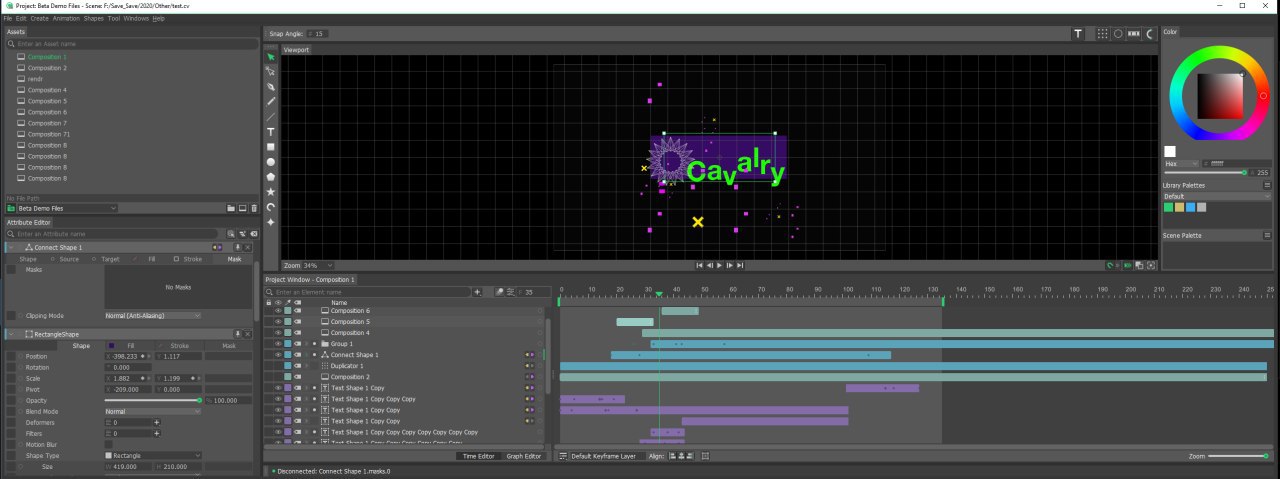Open the Shapes menu
Screen dimensions: 1280x479
93,18
